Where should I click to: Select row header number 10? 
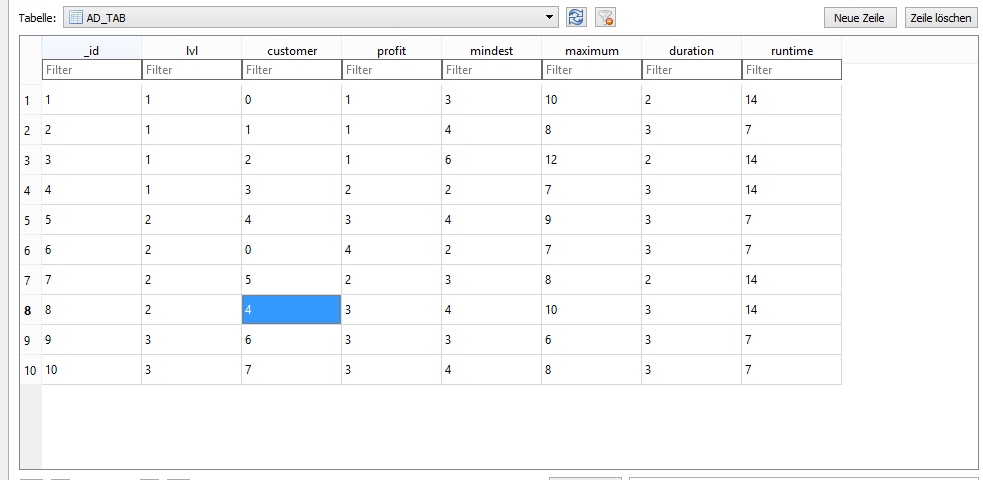tap(30, 370)
